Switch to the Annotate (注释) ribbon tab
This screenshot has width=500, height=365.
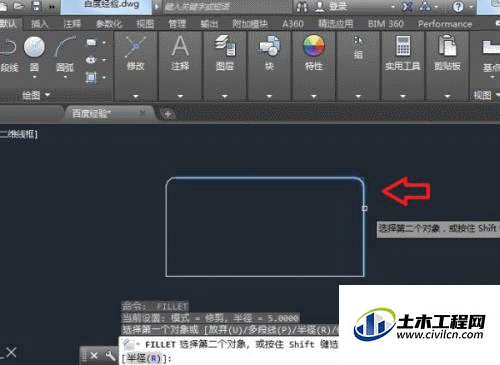(x=72, y=24)
